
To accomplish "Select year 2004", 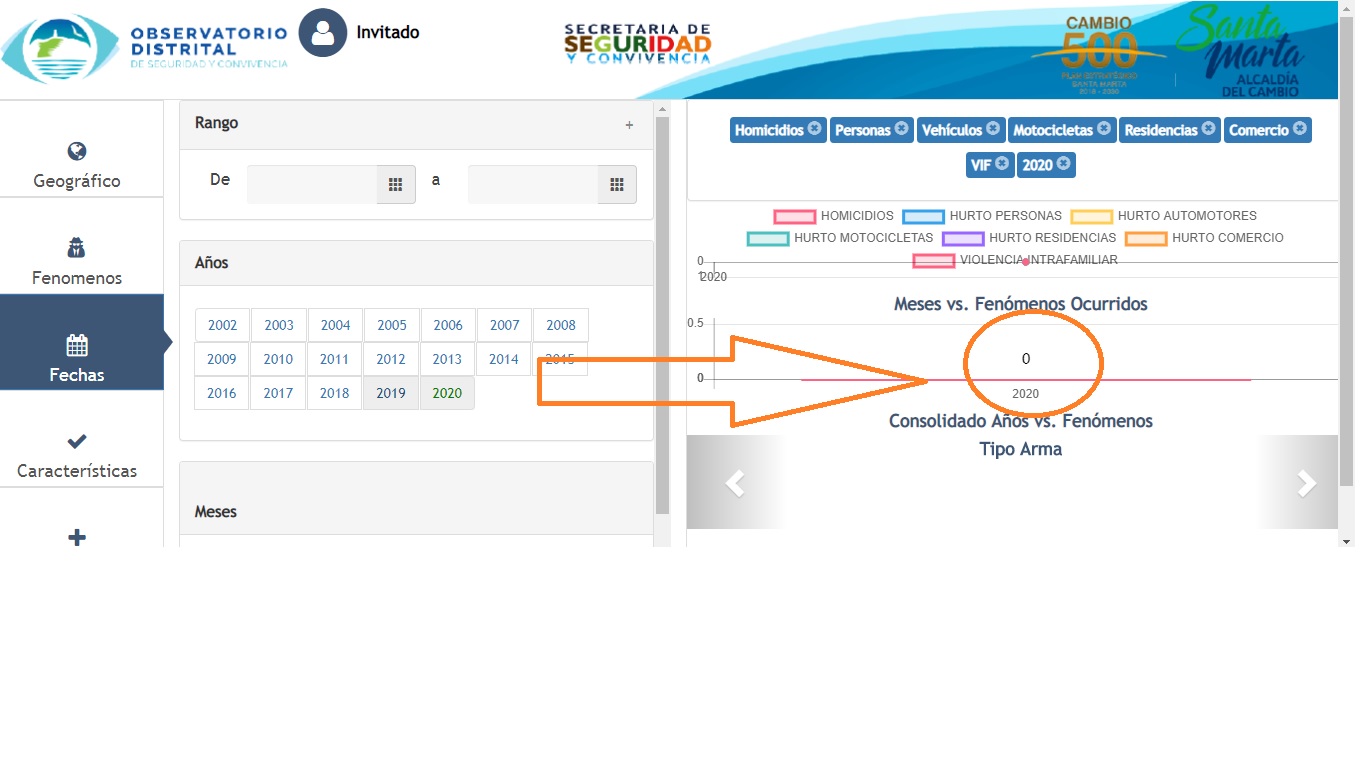I will [335, 325].
